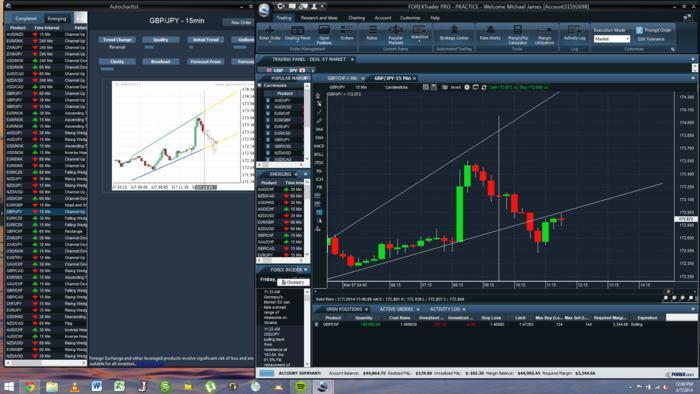Viewport: 700px width, 394px height.
Task: Open the Charting ribbon tab
Action: coord(356,18)
